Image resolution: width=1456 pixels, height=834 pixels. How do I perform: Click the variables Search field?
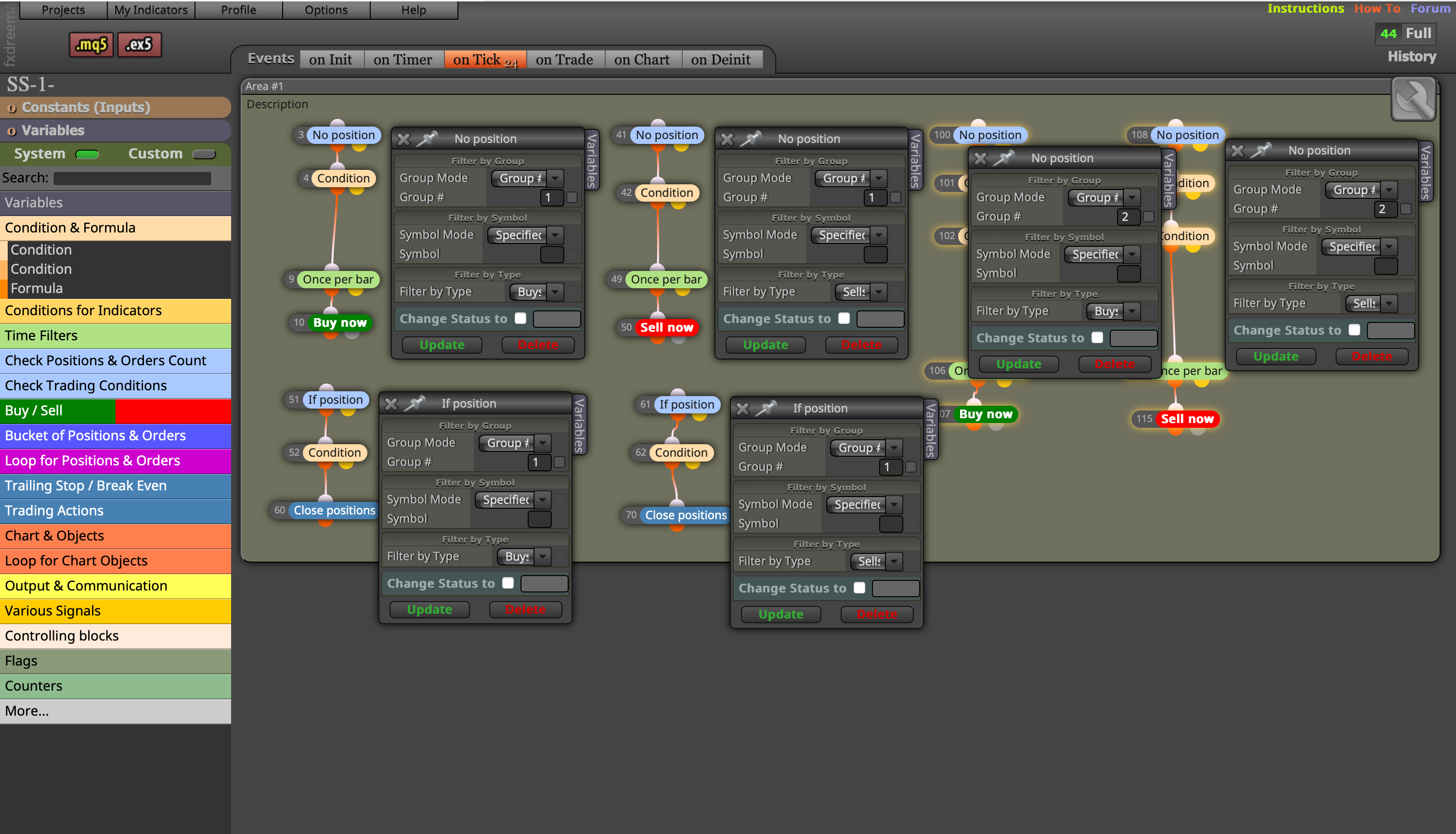tap(132, 178)
